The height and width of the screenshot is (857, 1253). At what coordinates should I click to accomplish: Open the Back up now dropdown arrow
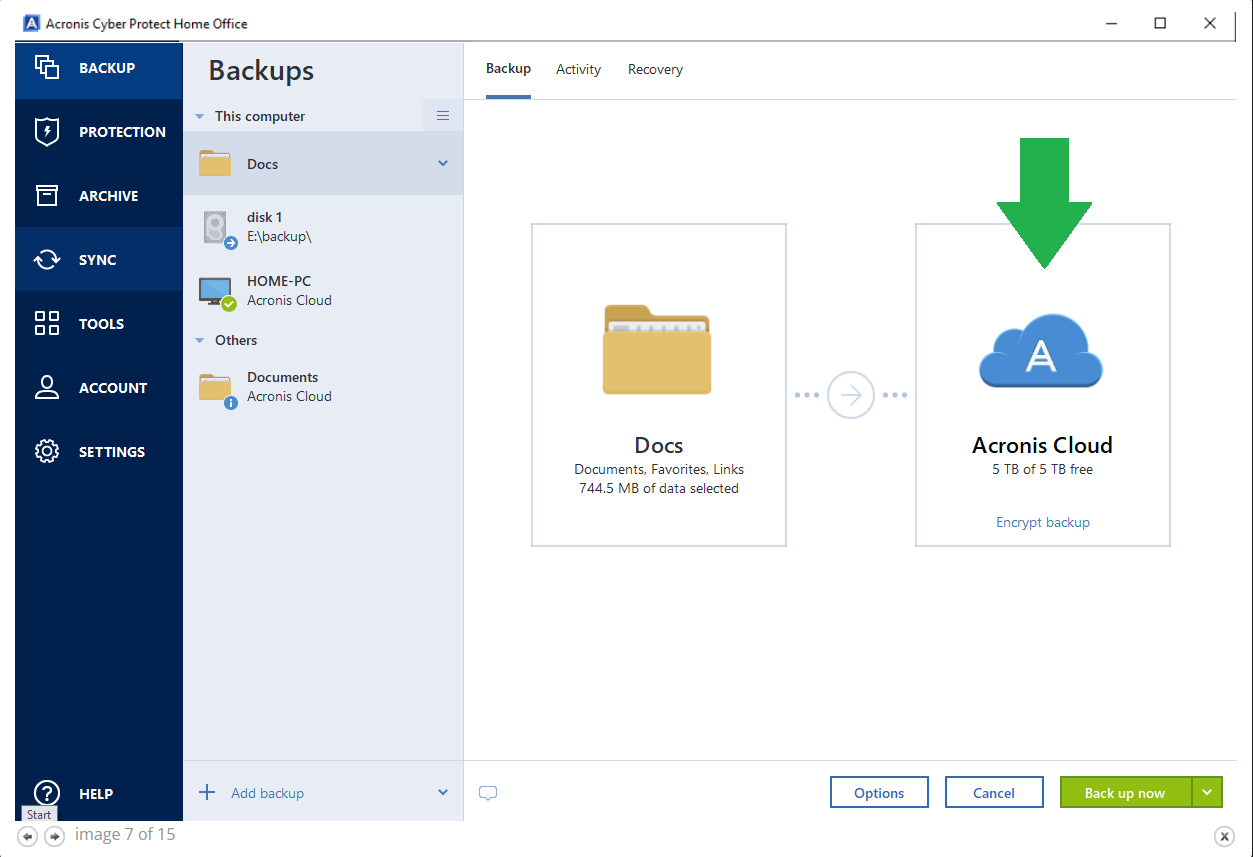point(1207,793)
